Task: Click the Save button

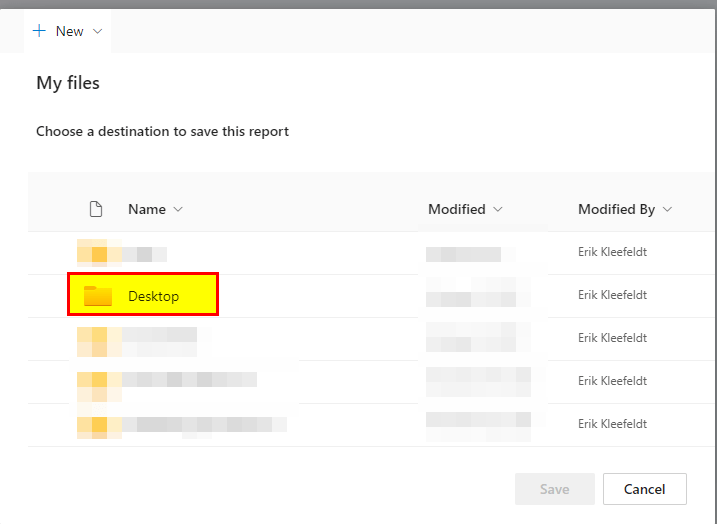Action: tap(554, 489)
